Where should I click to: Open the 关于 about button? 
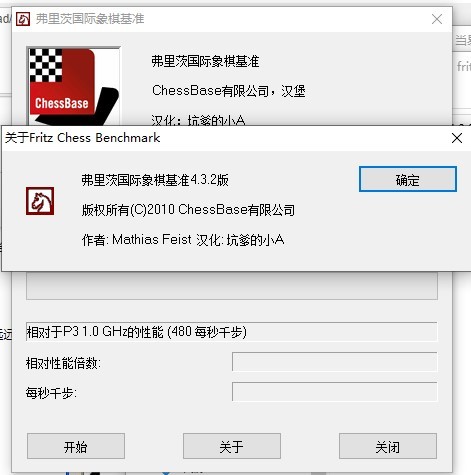(x=232, y=446)
